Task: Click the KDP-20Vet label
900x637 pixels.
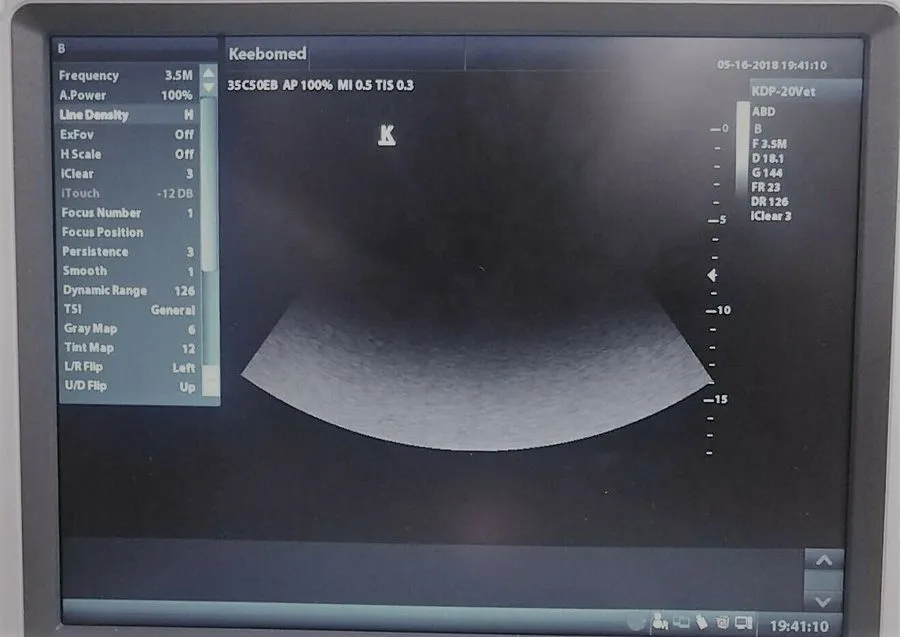Action: click(x=783, y=91)
